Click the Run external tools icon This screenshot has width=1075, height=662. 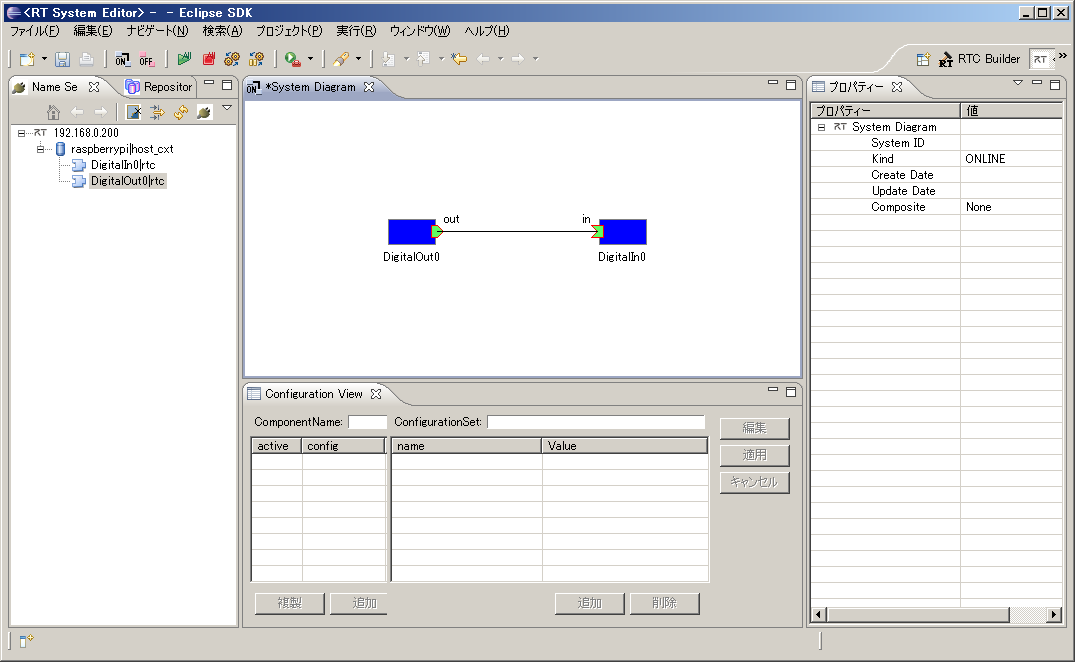tap(292, 60)
